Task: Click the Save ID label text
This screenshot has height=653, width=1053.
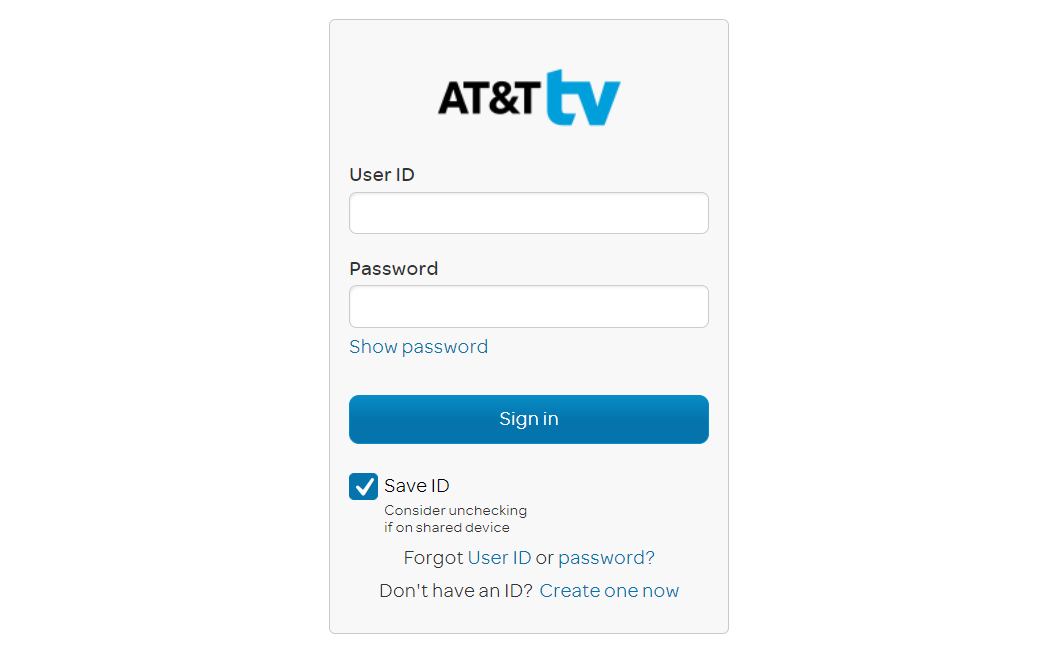Action: click(416, 486)
